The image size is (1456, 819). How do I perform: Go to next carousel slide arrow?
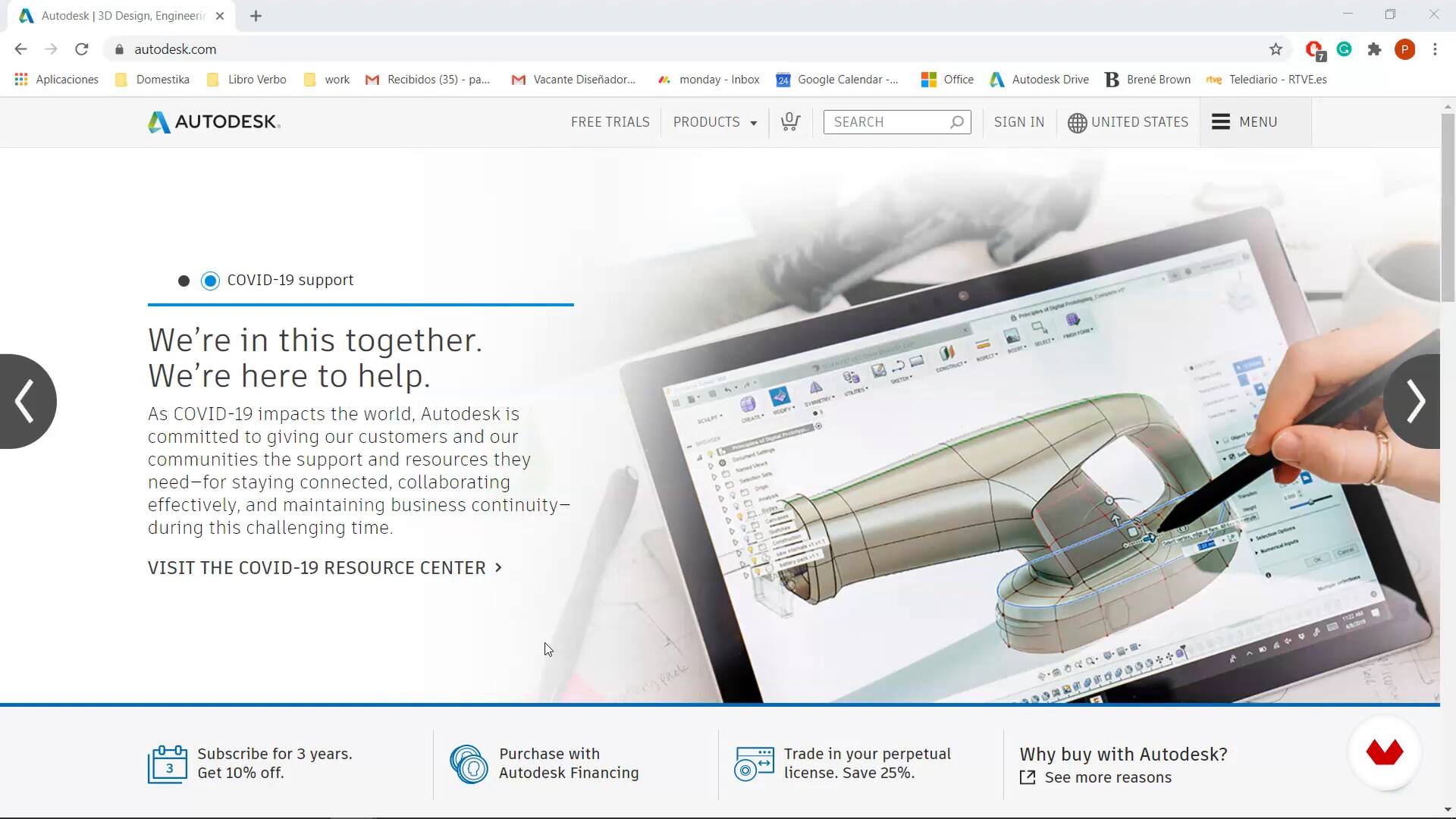point(1414,401)
